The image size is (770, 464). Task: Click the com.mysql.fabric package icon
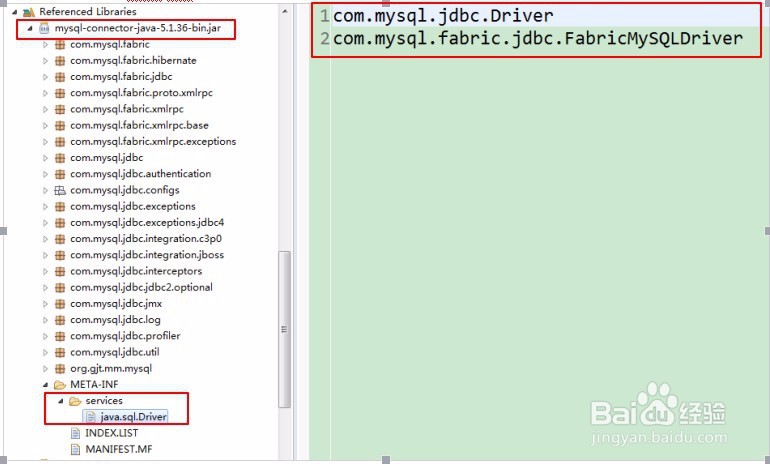[60, 45]
